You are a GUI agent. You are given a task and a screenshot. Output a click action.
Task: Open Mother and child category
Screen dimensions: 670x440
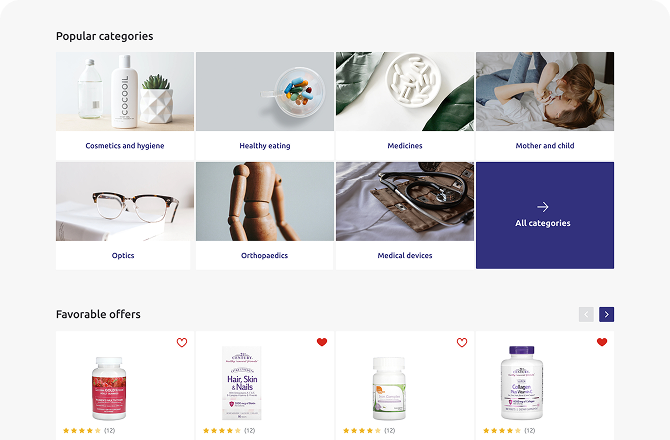[545, 146]
